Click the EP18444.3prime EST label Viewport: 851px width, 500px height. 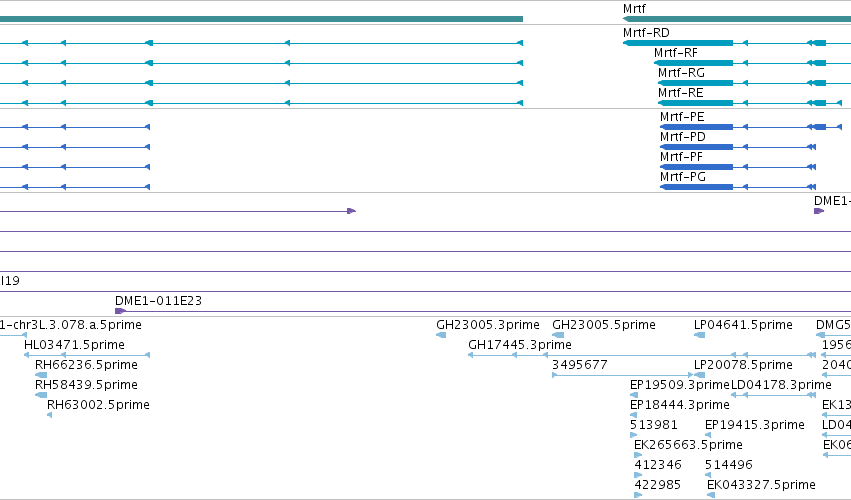tap(679, 405)
